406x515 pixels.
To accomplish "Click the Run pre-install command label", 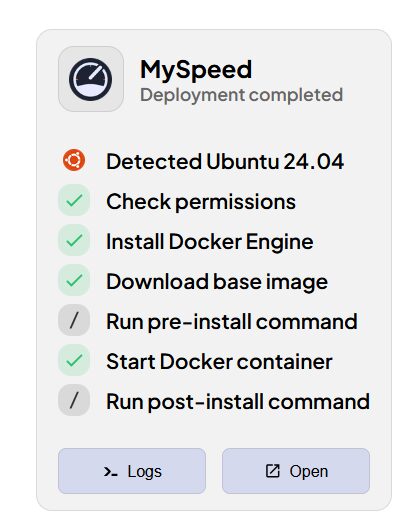I will click(232, 322).
